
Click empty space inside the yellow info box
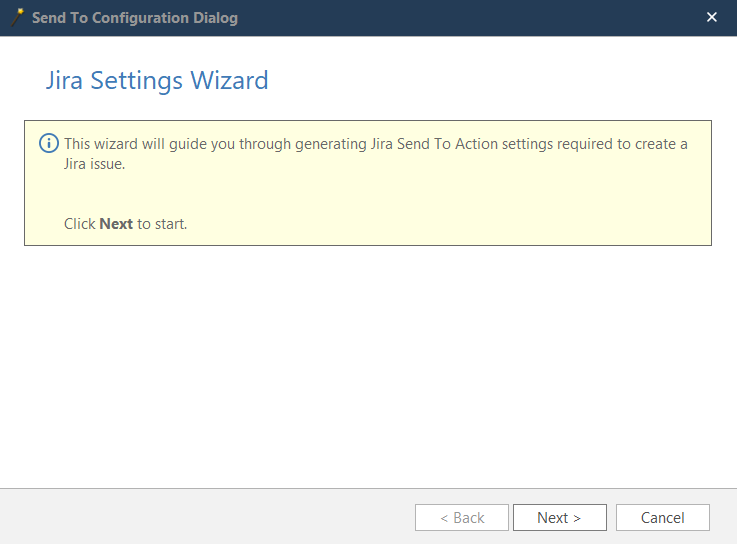coord(450,200)
